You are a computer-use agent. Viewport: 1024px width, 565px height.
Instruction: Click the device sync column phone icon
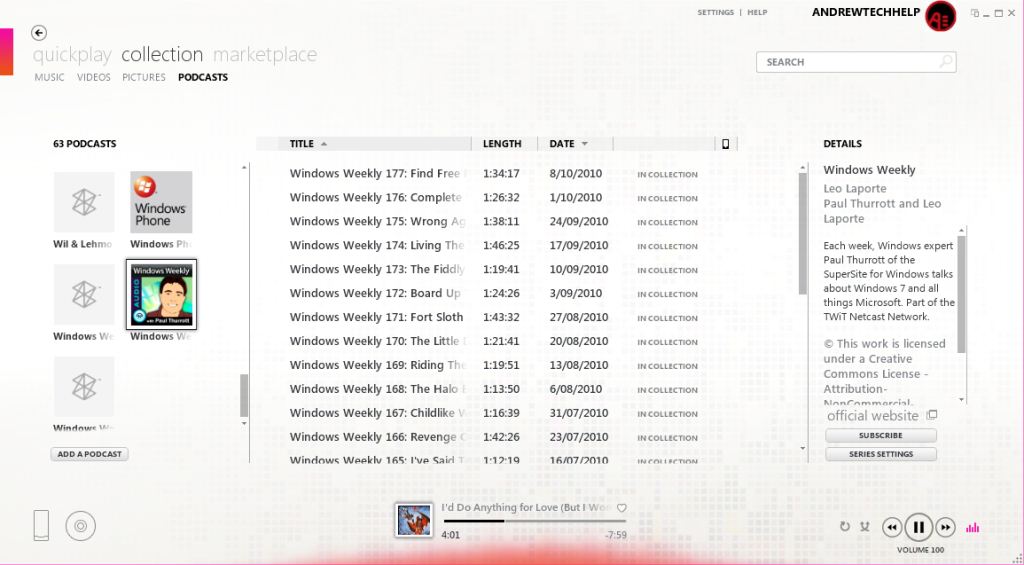pos(726,144)
